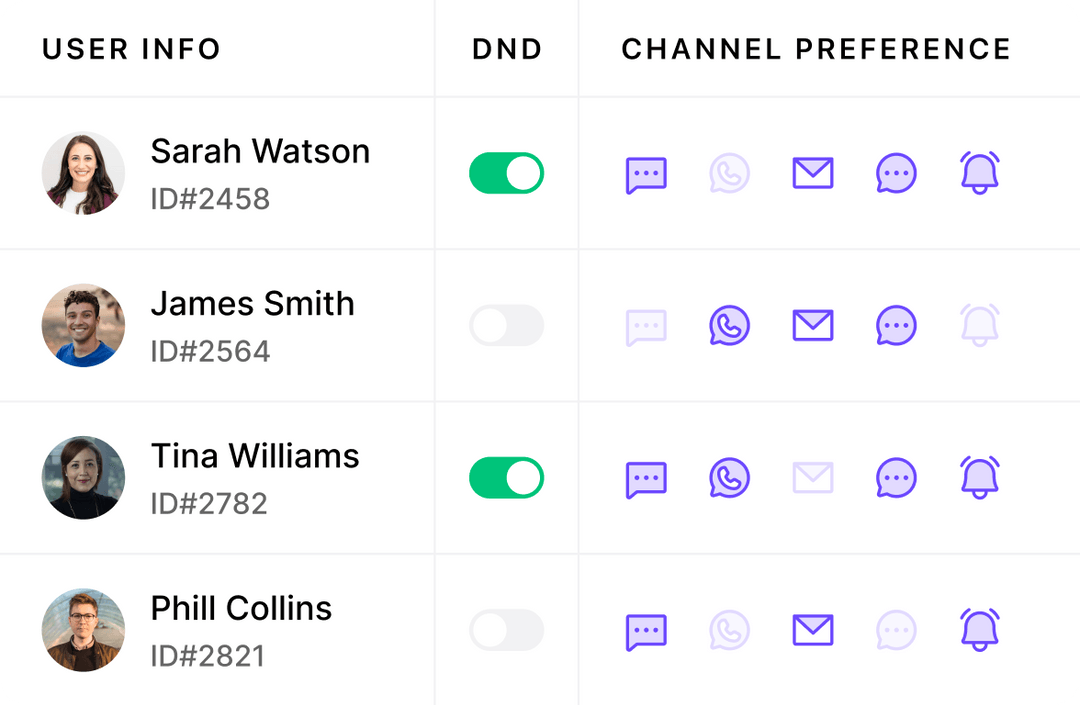The width and height of the screenshot is (1080, 705).
Task: Click the dimmed email icon for Tina Williams
Action: pos(813,477)
